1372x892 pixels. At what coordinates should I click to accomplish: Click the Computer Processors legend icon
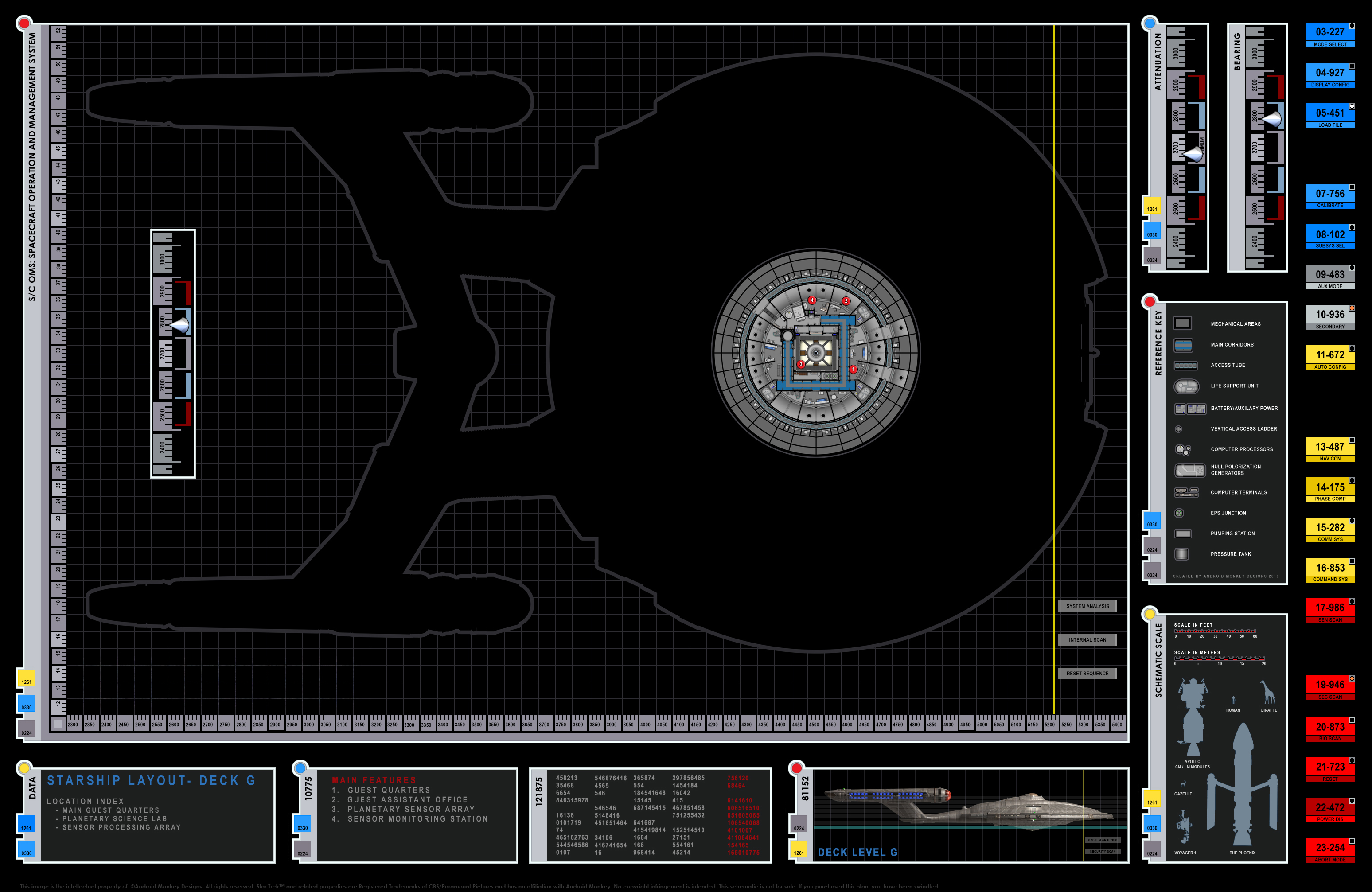click(x=1183, y=449)
